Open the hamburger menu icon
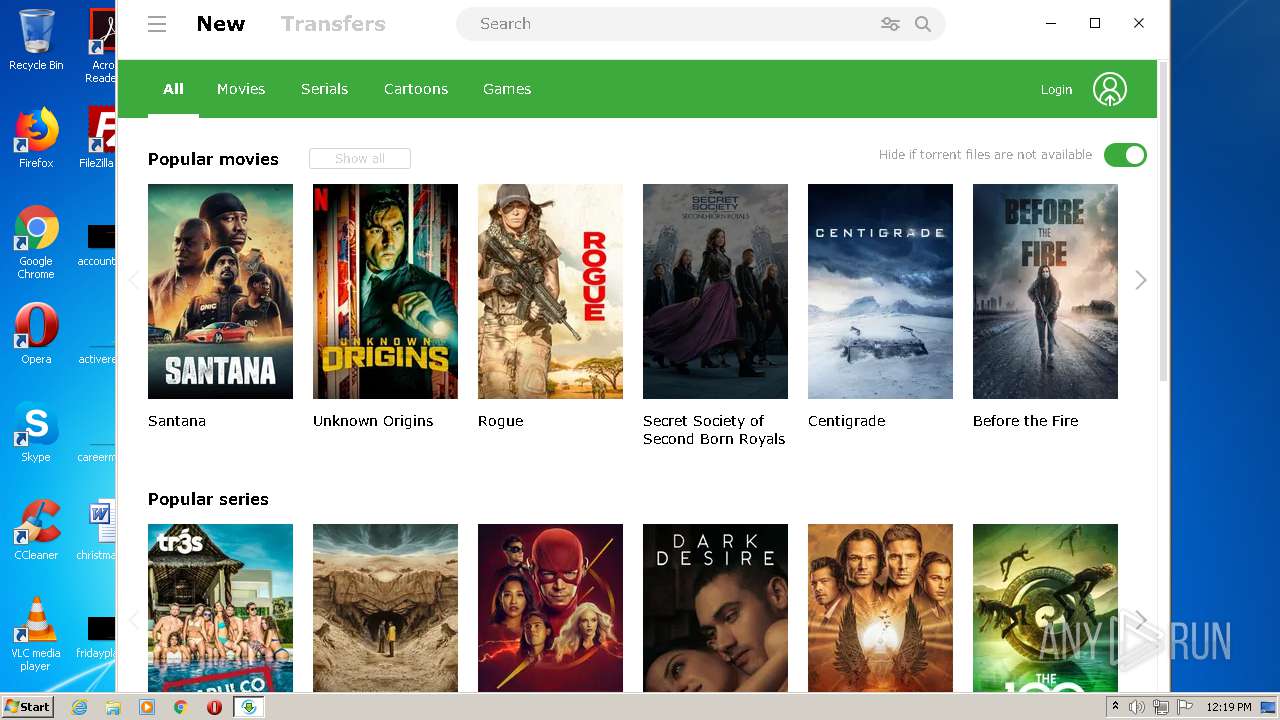 (x=157, y=24)
